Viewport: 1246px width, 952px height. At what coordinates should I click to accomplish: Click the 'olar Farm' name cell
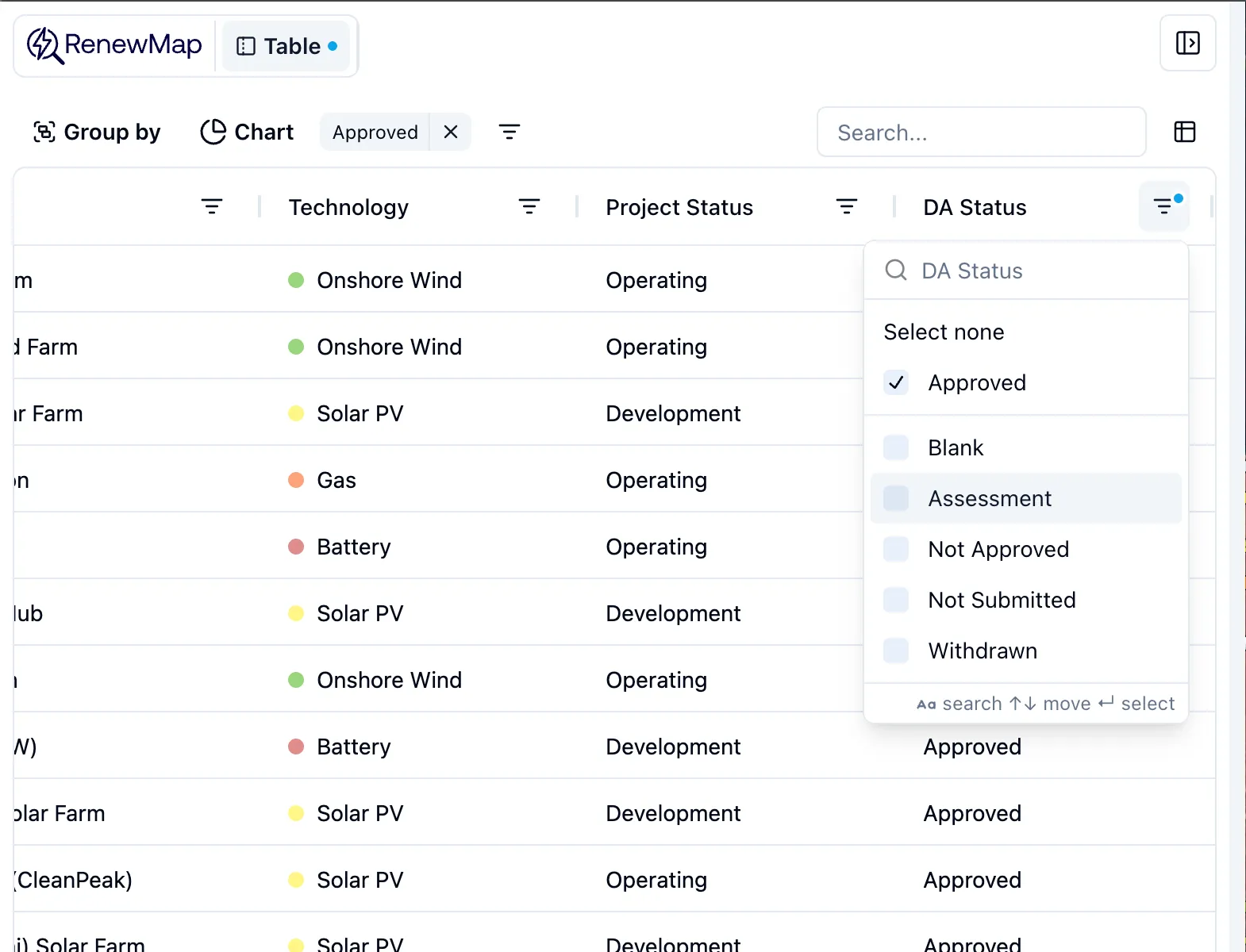(x=60, y=813)
